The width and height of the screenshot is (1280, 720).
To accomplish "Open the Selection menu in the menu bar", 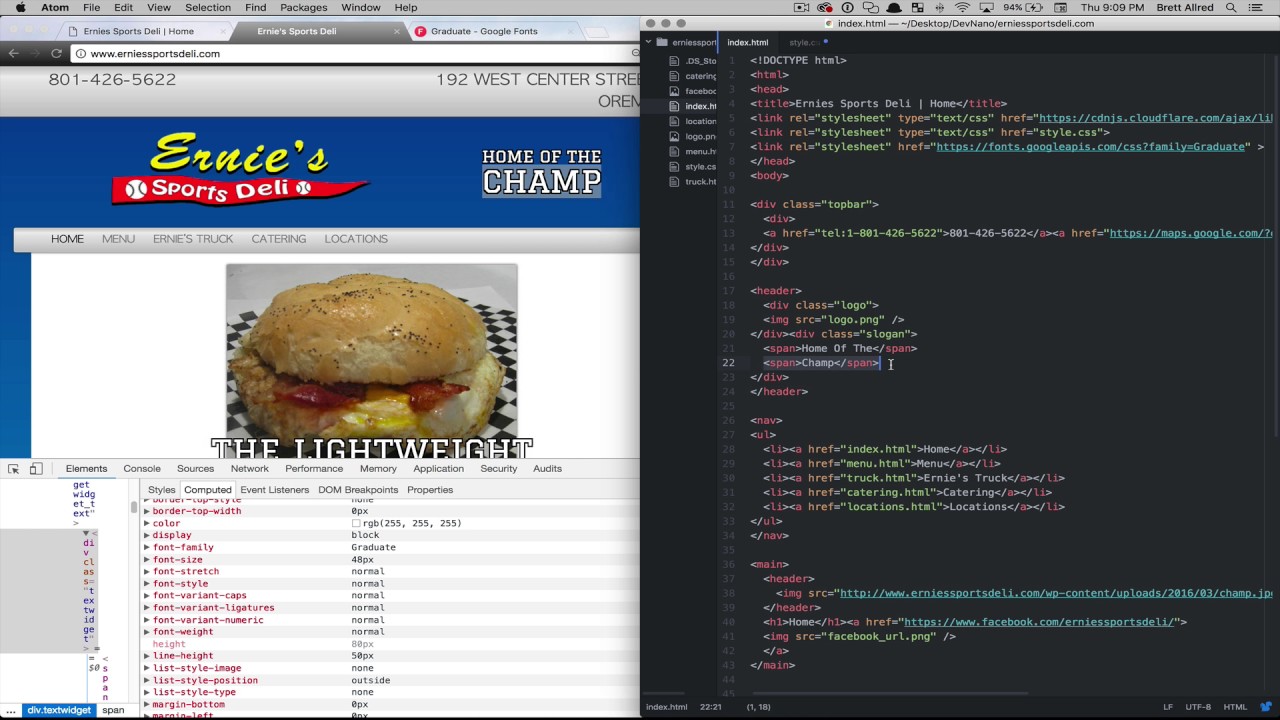I will point(208,8).
